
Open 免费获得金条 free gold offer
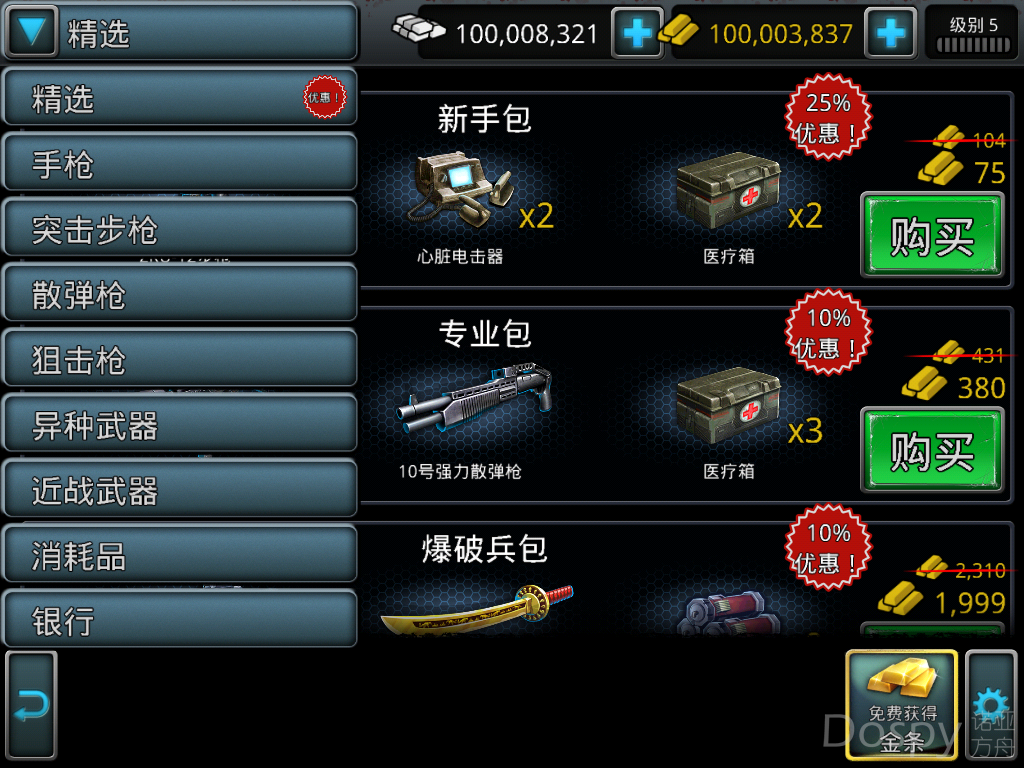pyautogui.click(x=902, y=705)
